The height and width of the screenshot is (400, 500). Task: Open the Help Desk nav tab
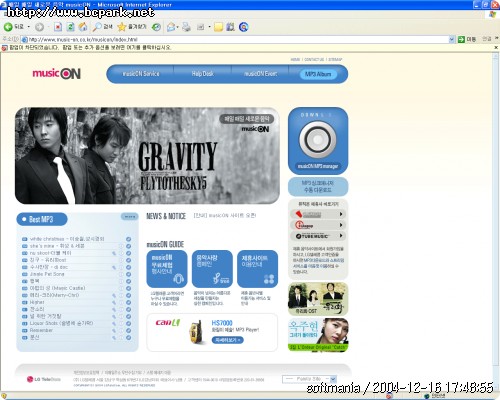pyautogui.click(x=203, y=74)
